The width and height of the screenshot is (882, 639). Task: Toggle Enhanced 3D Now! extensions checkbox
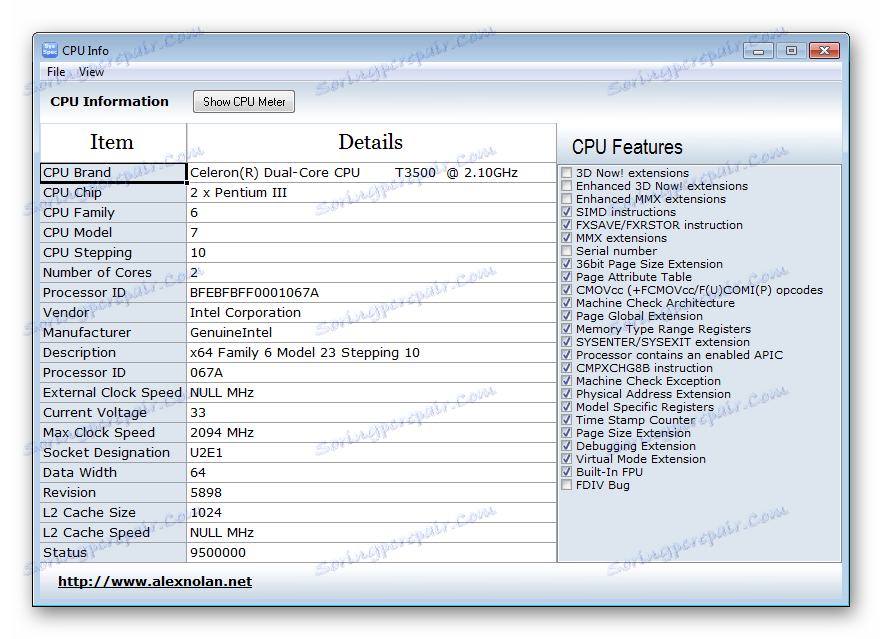566,186
